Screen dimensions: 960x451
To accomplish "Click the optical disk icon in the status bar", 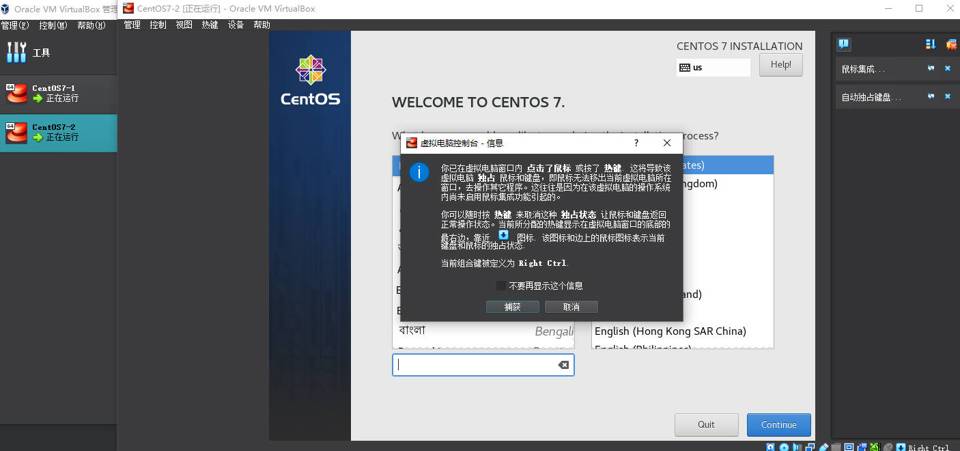I will coord(784,447).
